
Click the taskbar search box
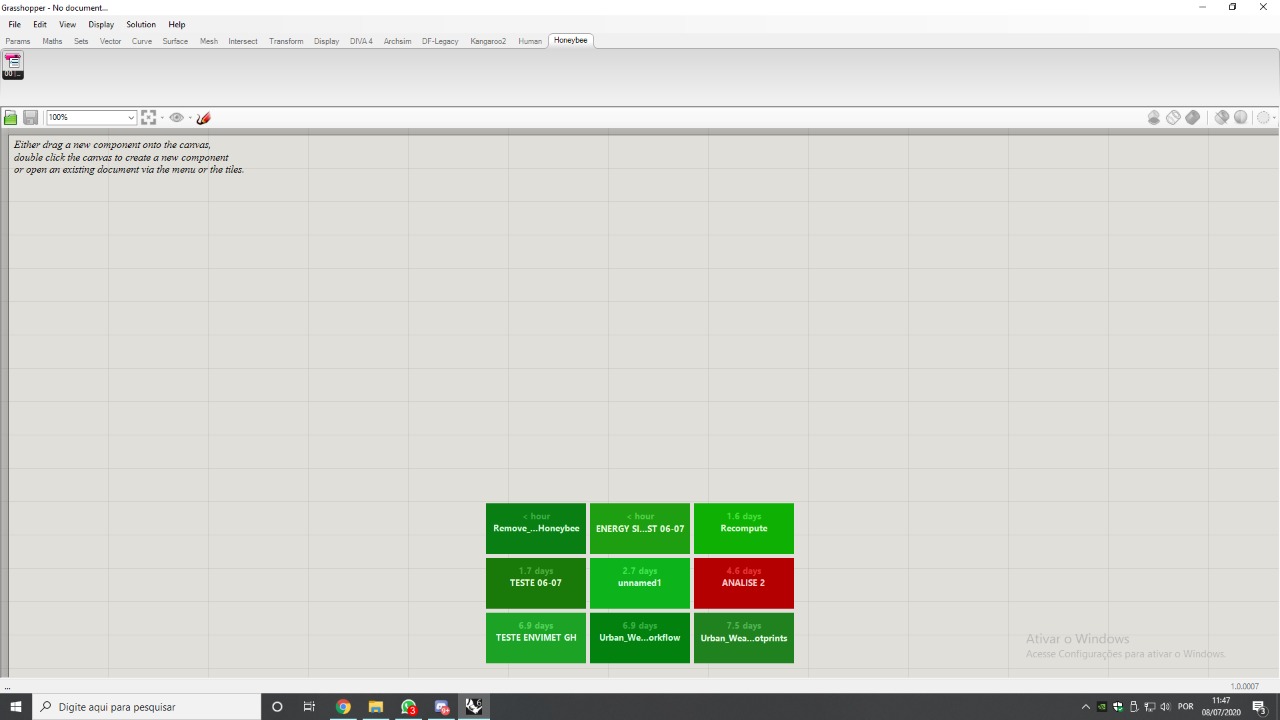[x=146, y=707]
